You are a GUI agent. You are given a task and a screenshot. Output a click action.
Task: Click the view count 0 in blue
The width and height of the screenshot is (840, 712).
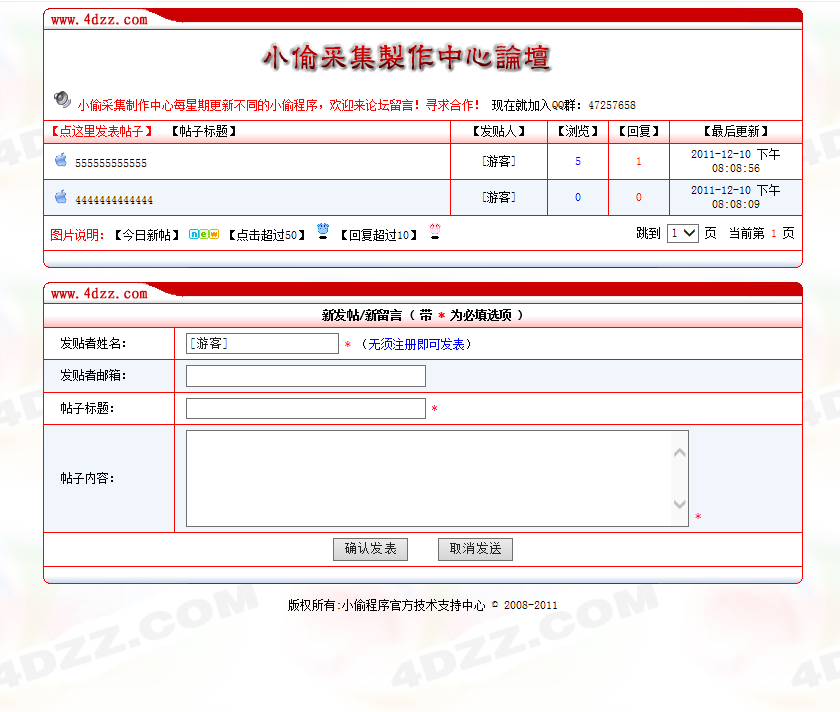coord(578,197)
